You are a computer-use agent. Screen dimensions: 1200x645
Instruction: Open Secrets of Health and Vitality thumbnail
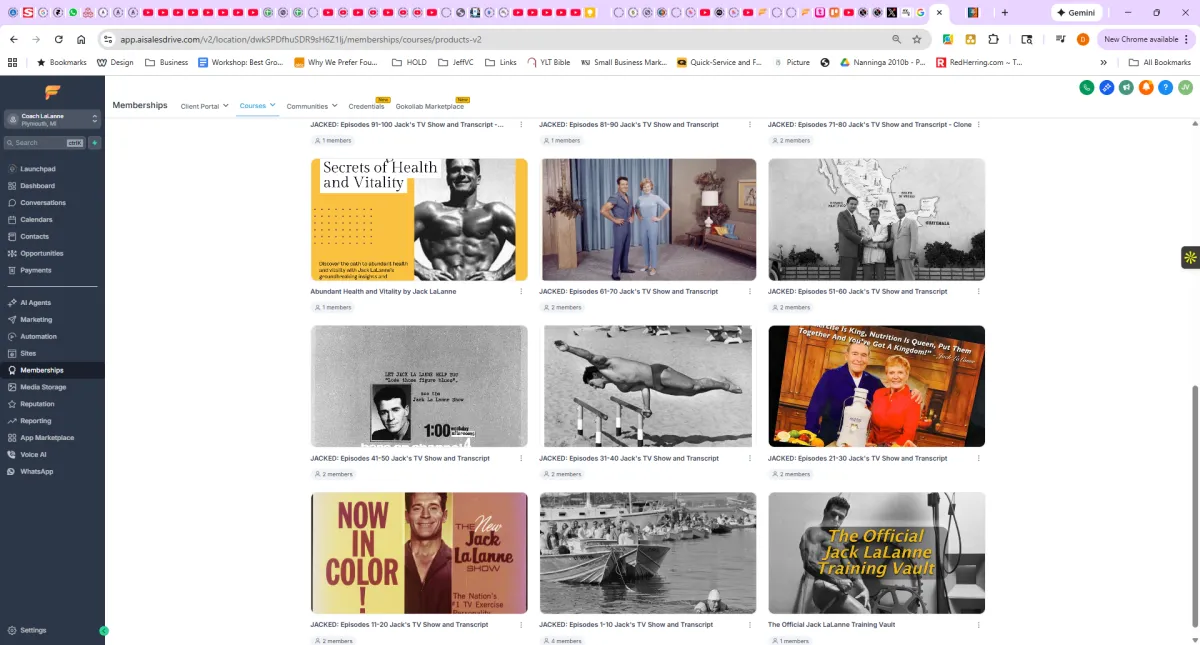click(x=419, y=219)
